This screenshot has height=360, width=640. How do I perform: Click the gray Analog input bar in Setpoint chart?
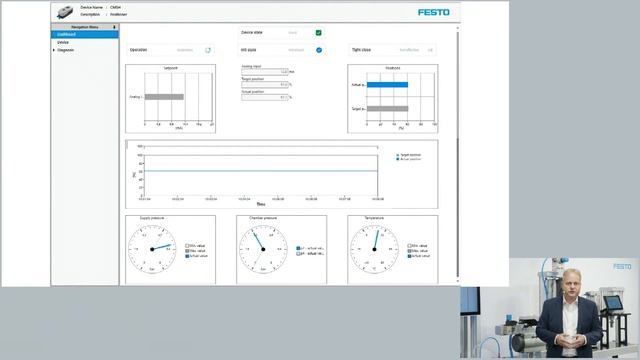[x=164, y=97]
